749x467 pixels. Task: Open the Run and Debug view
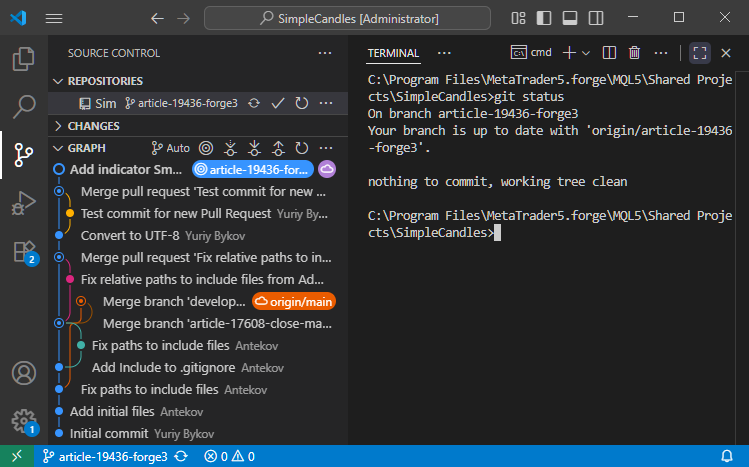click(x=23, y=203)
